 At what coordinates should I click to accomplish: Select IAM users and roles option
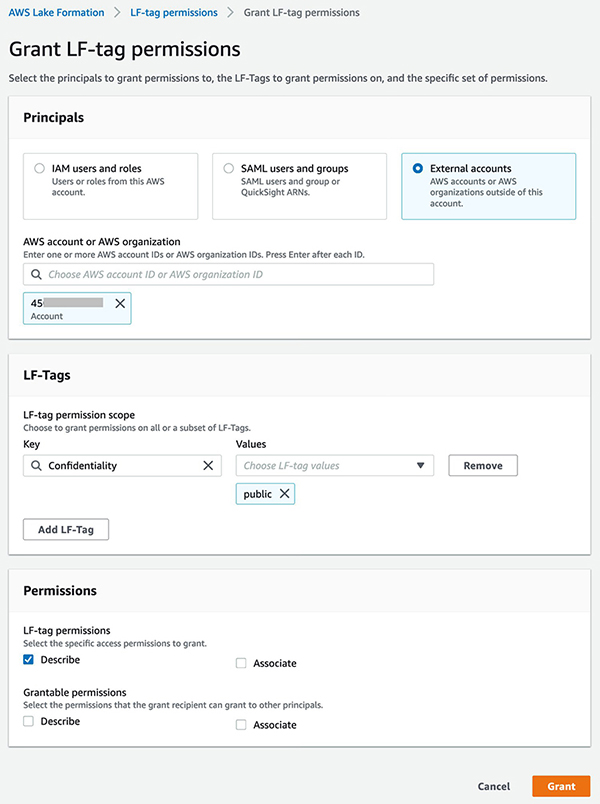[x=39, y=169]
